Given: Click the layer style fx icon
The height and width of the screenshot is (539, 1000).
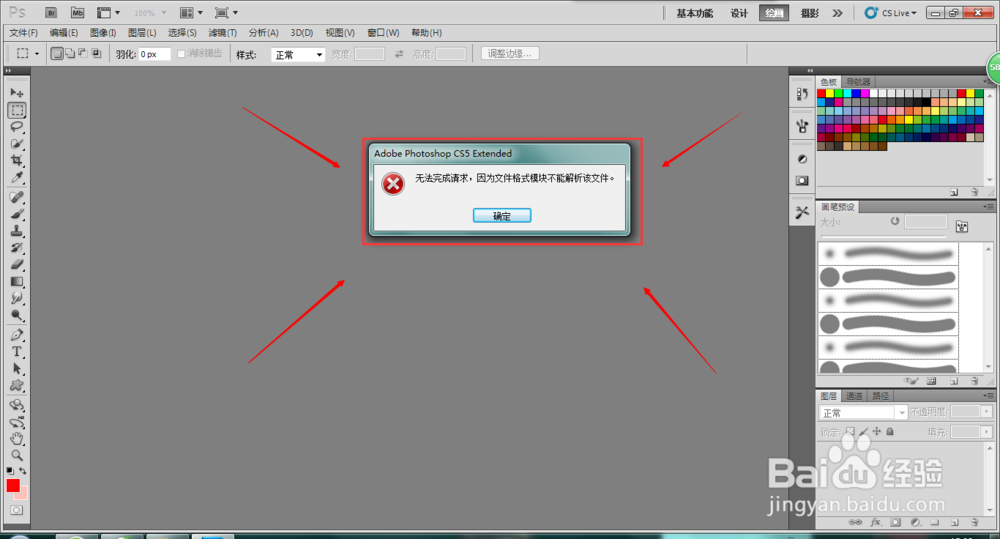Looking at the screenshot, I should [876, 522].
